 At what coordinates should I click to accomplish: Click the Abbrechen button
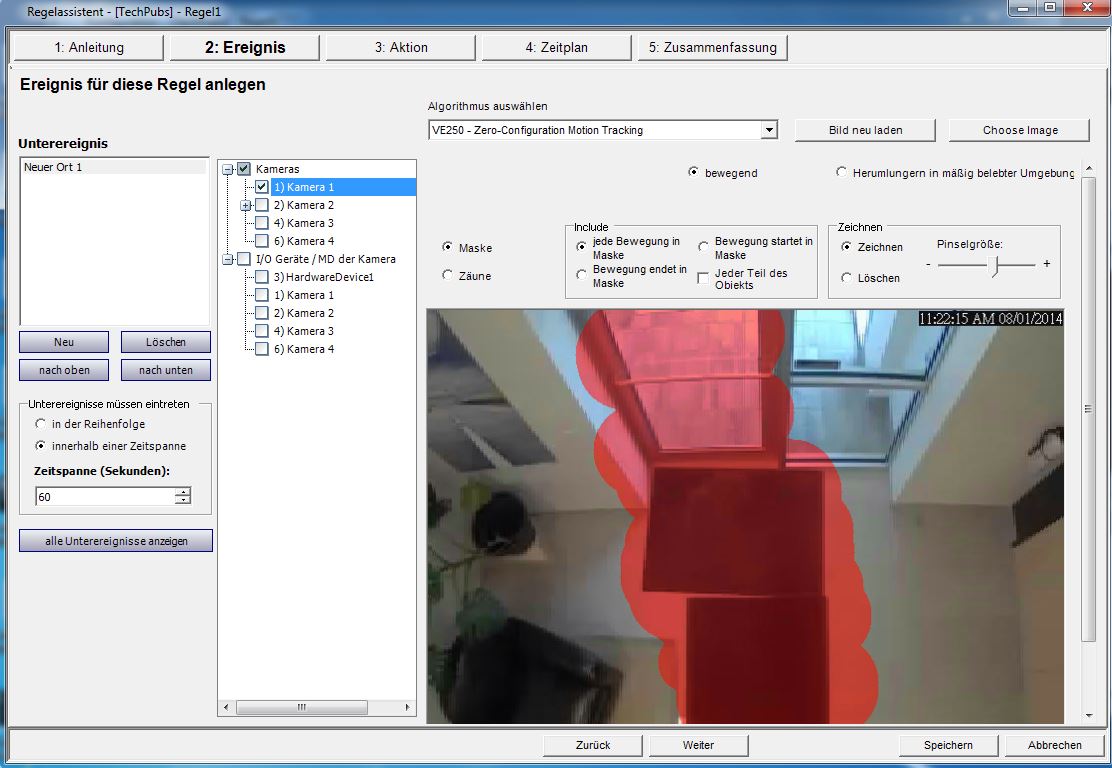tap(1055, 745)
